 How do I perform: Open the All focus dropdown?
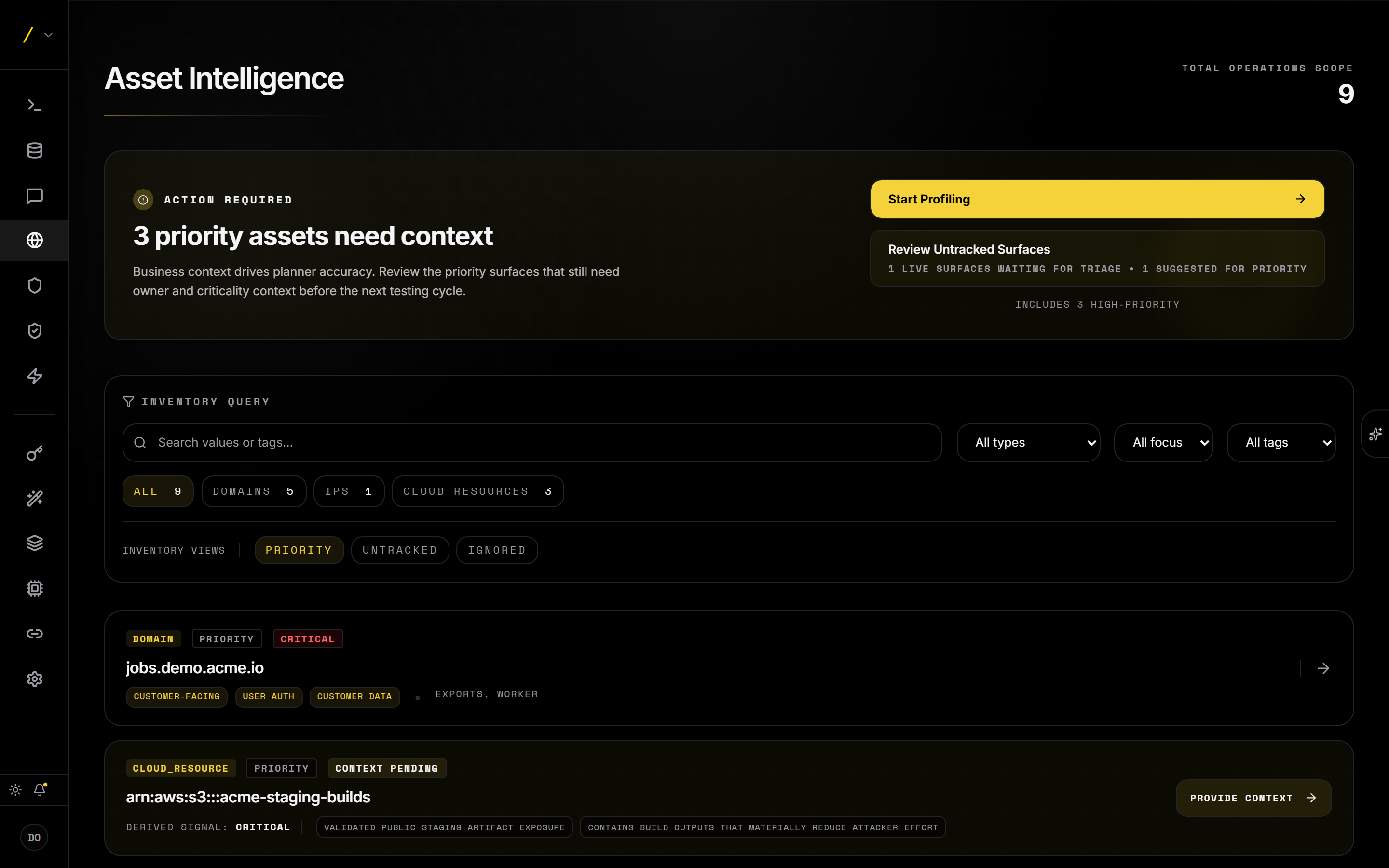(1163, 443)
